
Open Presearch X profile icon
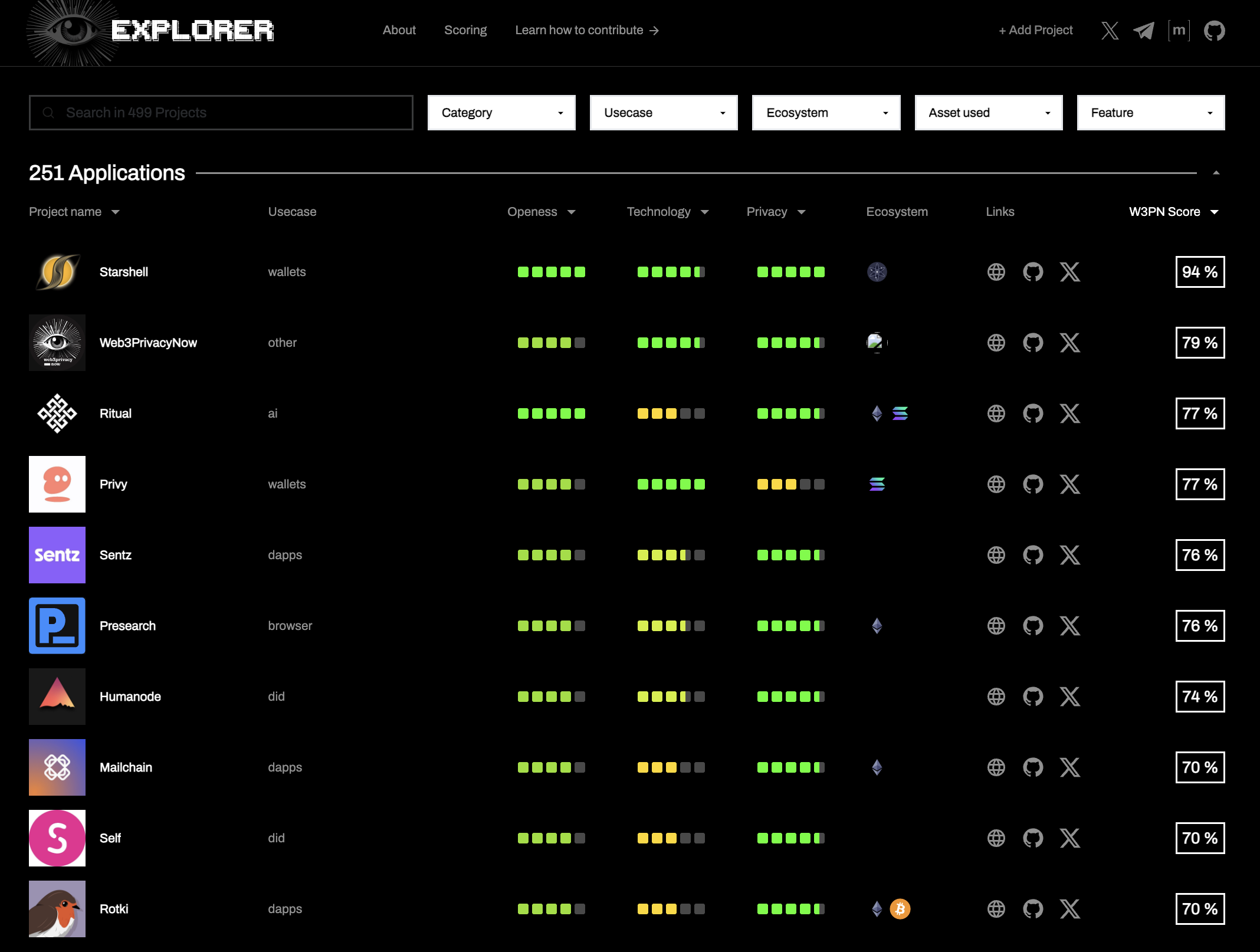tap(1070, 626)
